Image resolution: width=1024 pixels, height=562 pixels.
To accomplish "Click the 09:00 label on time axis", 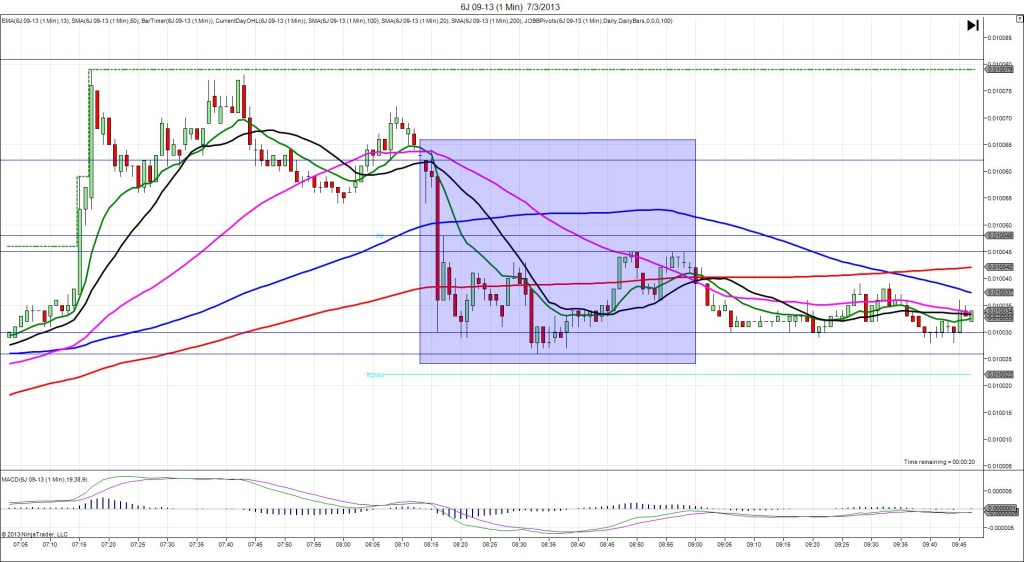I will (694, 545).
